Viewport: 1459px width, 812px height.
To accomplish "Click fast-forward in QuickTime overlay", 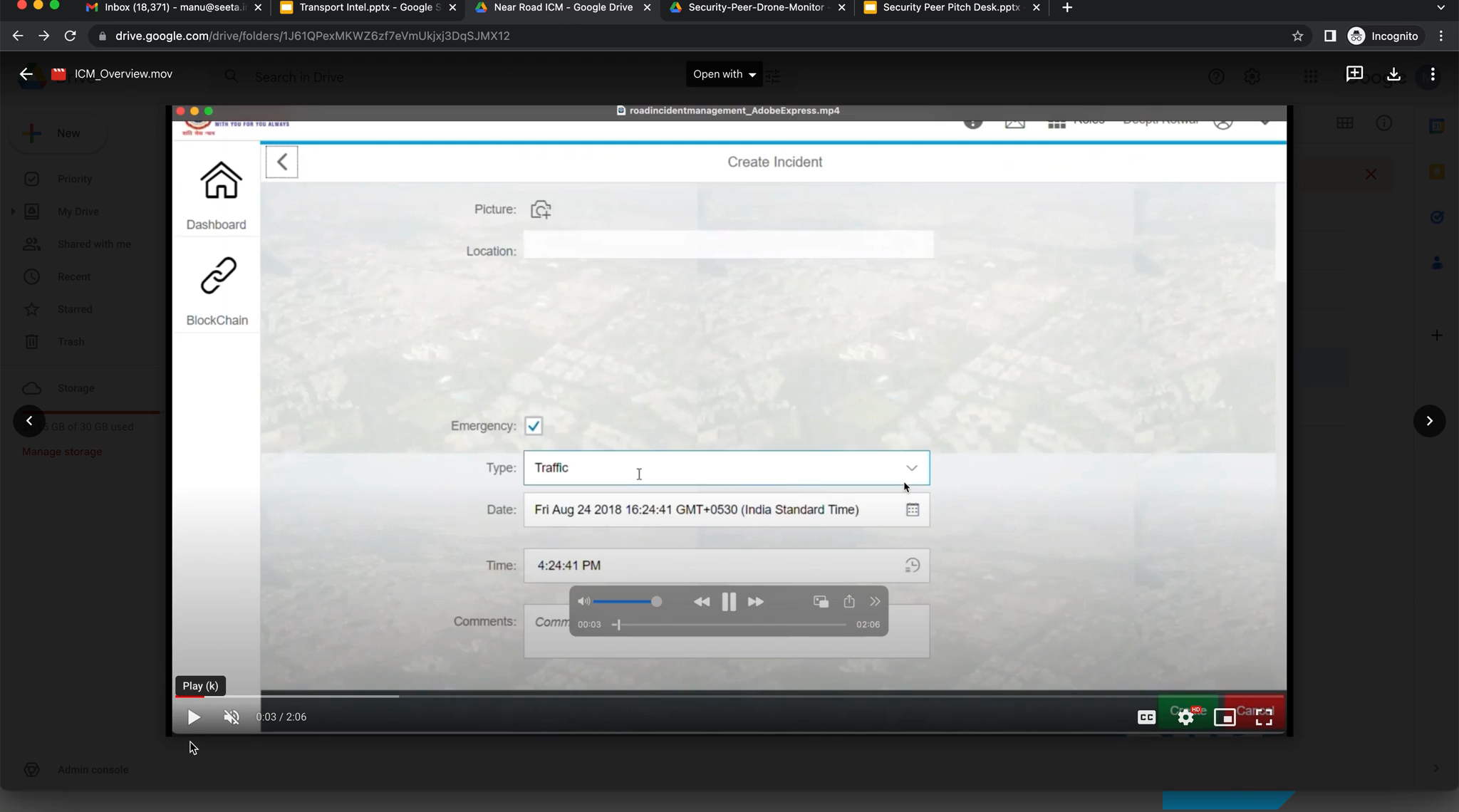I will click(x=755, y=602).
